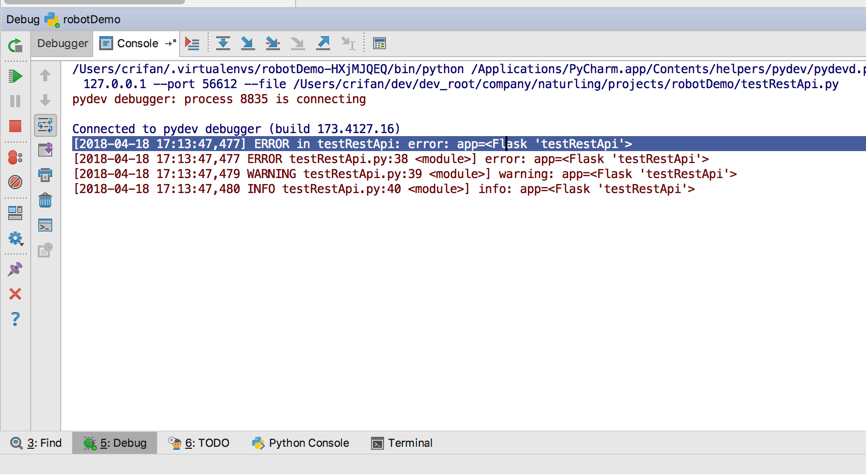Toggle soft-wrap for console output
This screenshot has height=475, width=866.
tap(45, 125)
